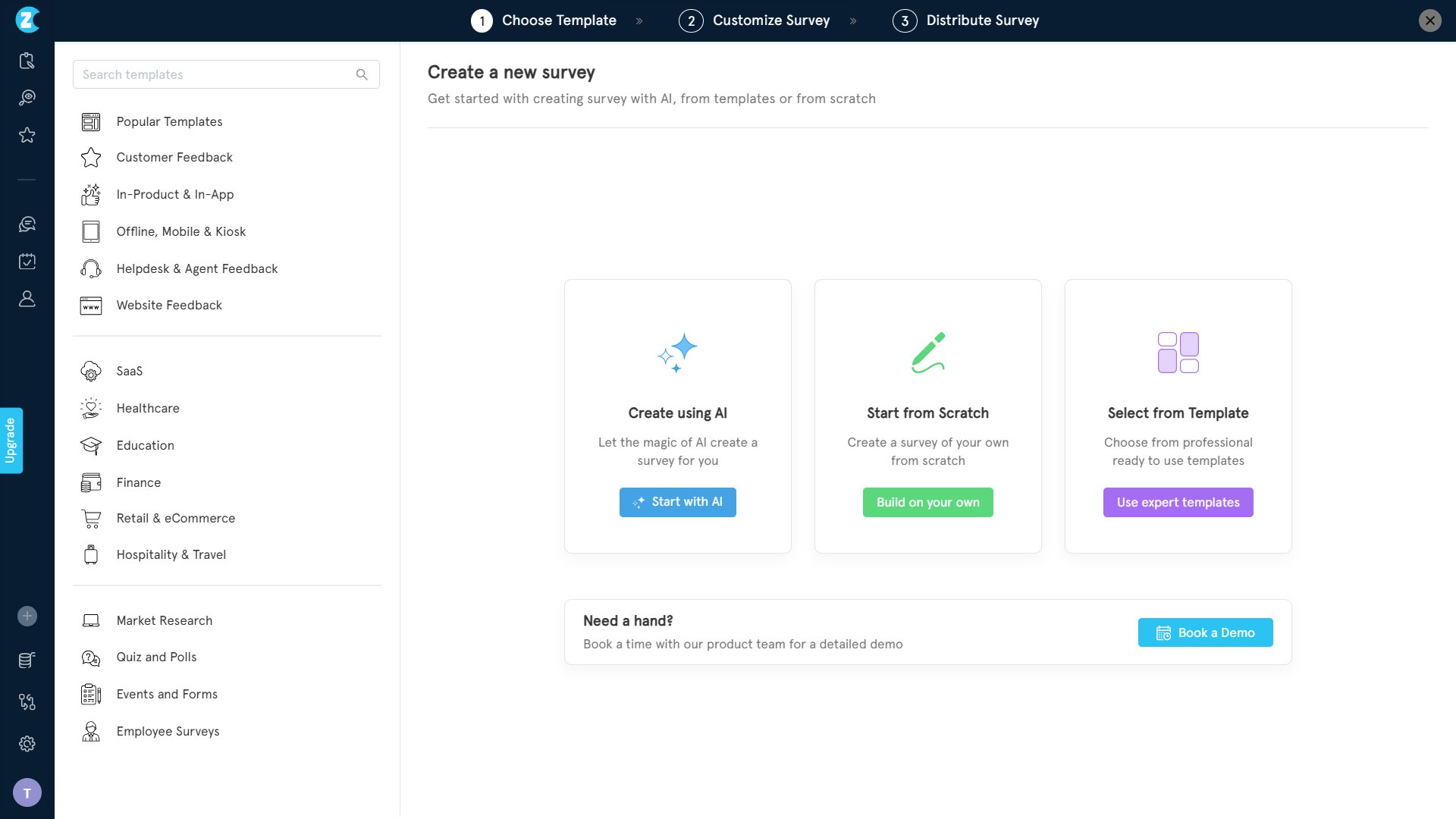Click the Create using AI sparkle icon

point(677,353)
